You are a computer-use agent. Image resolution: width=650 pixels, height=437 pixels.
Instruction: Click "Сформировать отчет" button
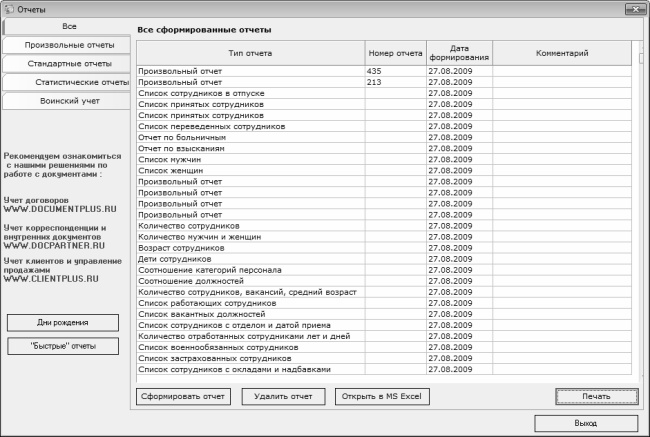coord(183,396)
